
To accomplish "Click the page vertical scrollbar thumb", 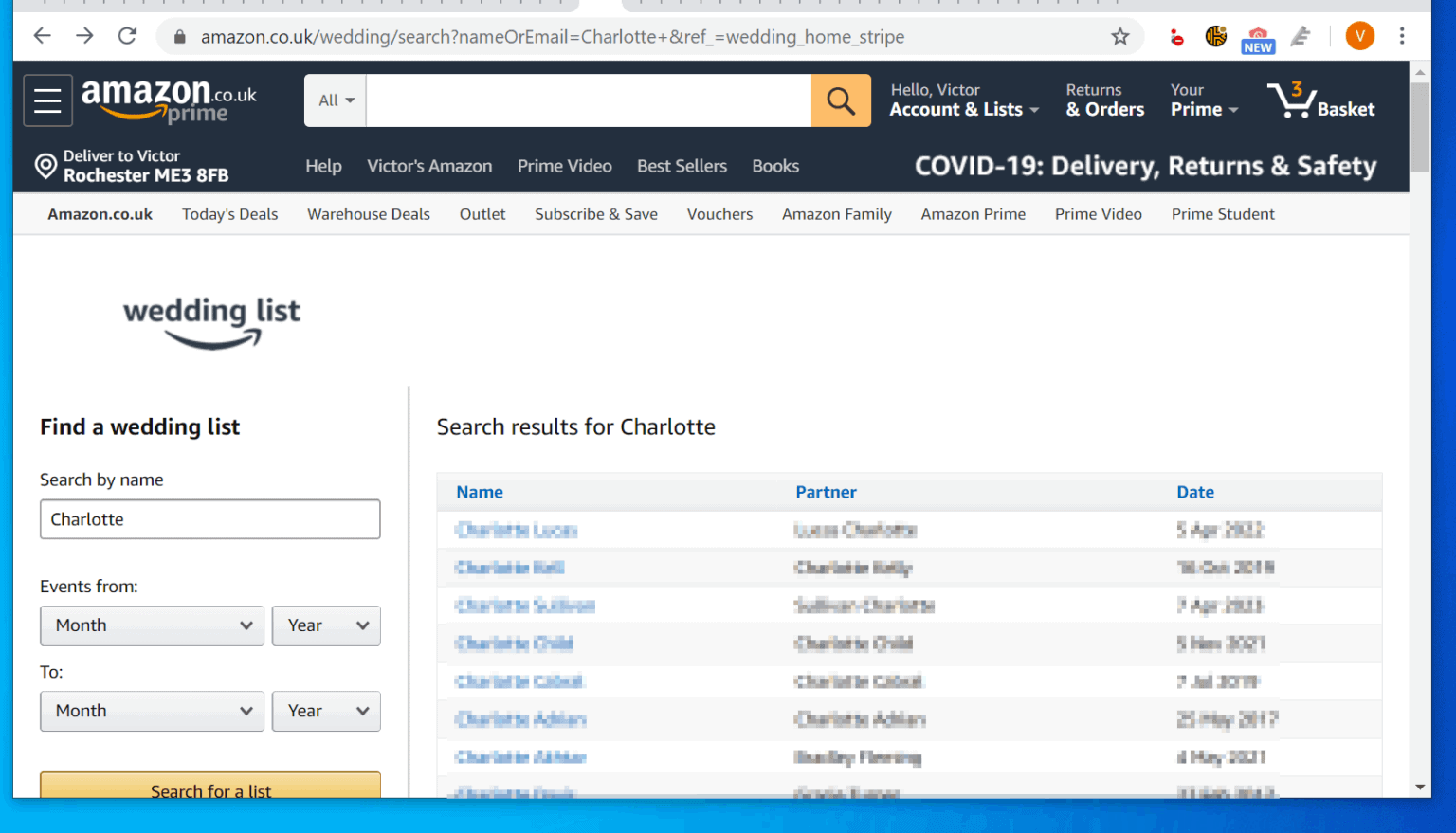I will 1419,127.
